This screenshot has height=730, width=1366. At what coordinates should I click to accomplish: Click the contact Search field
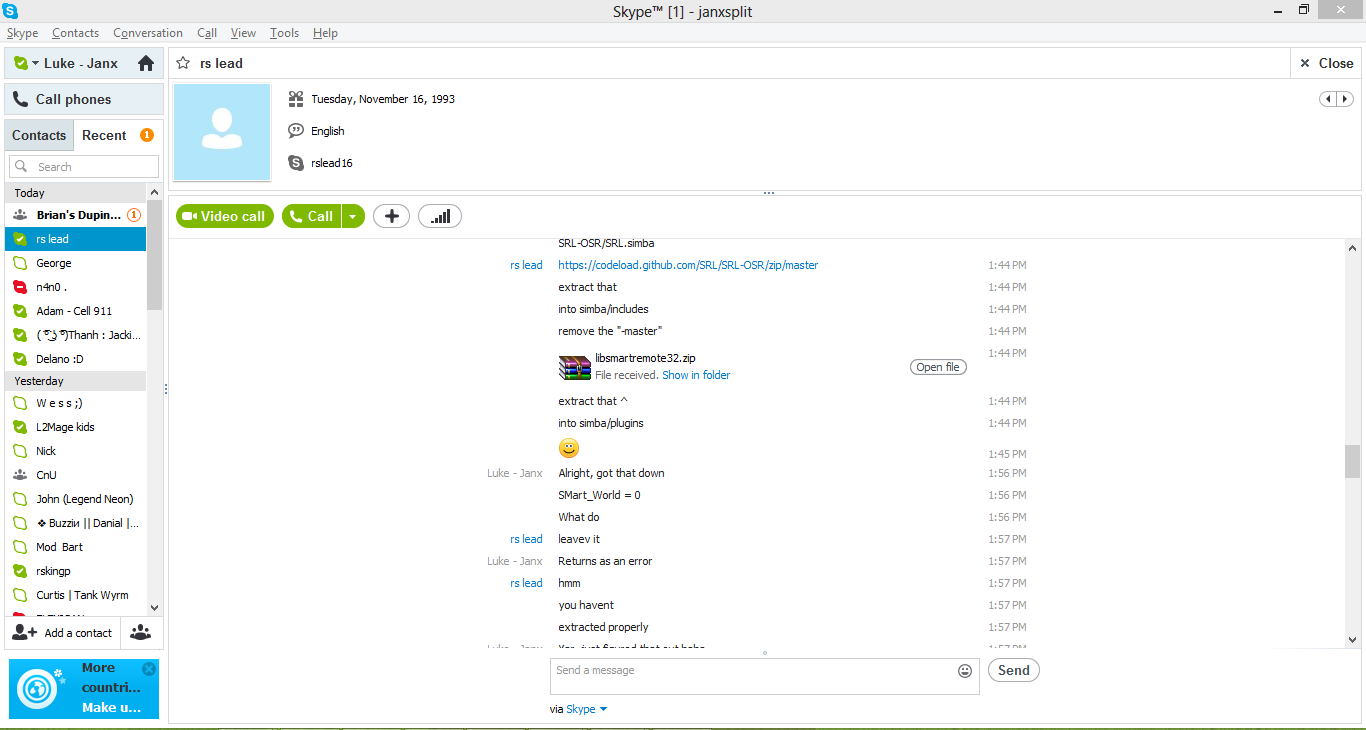click(84, 167)
